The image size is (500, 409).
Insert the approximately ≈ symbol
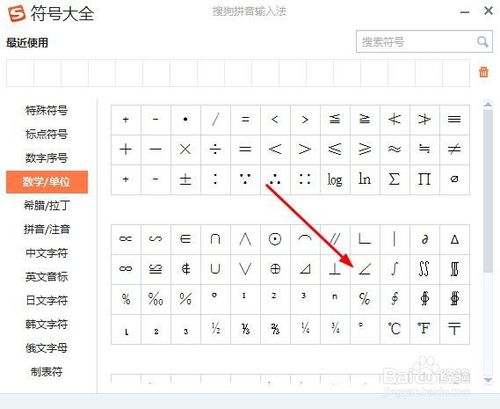coord(395,149)
